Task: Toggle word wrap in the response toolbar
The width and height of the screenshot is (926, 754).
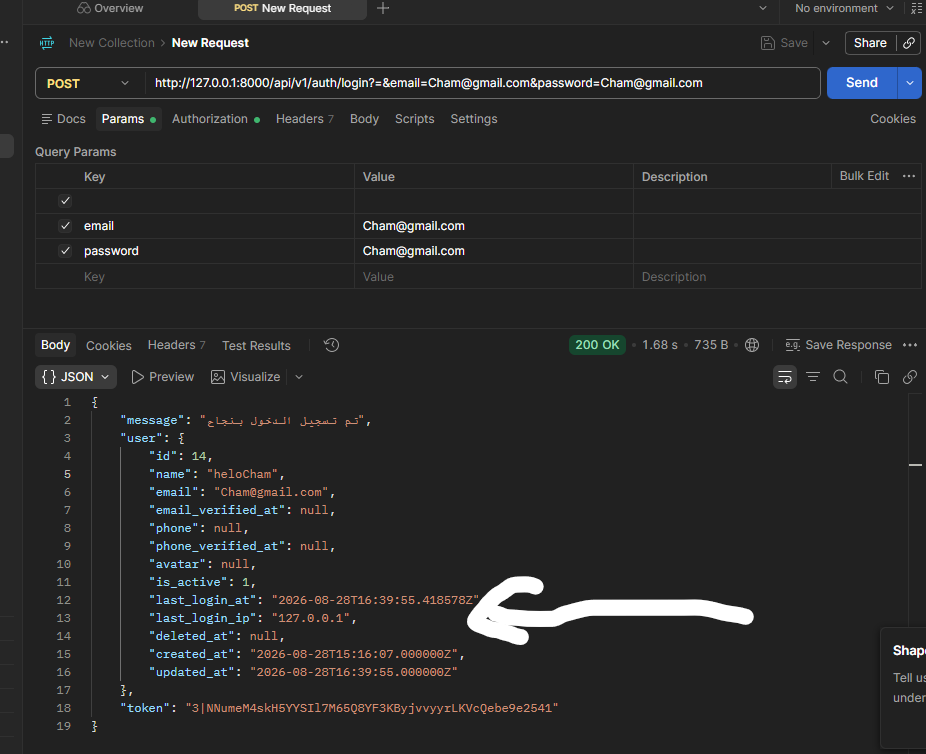Action: pyautogui.click(x=784, y=377)
